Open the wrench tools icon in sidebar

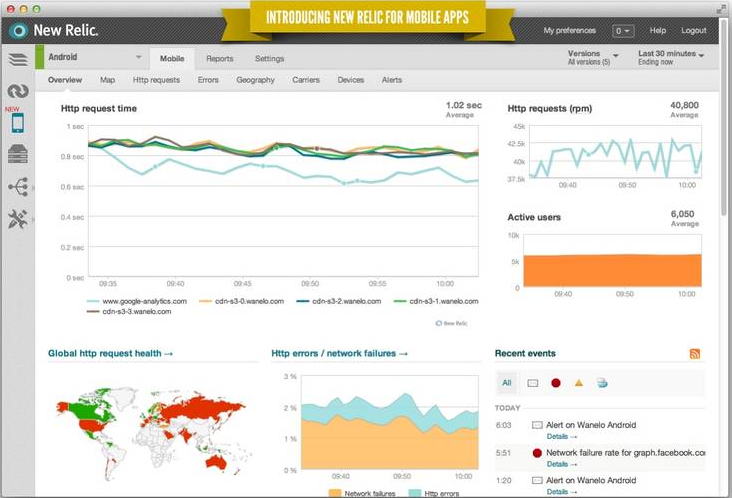coord(18,218)
